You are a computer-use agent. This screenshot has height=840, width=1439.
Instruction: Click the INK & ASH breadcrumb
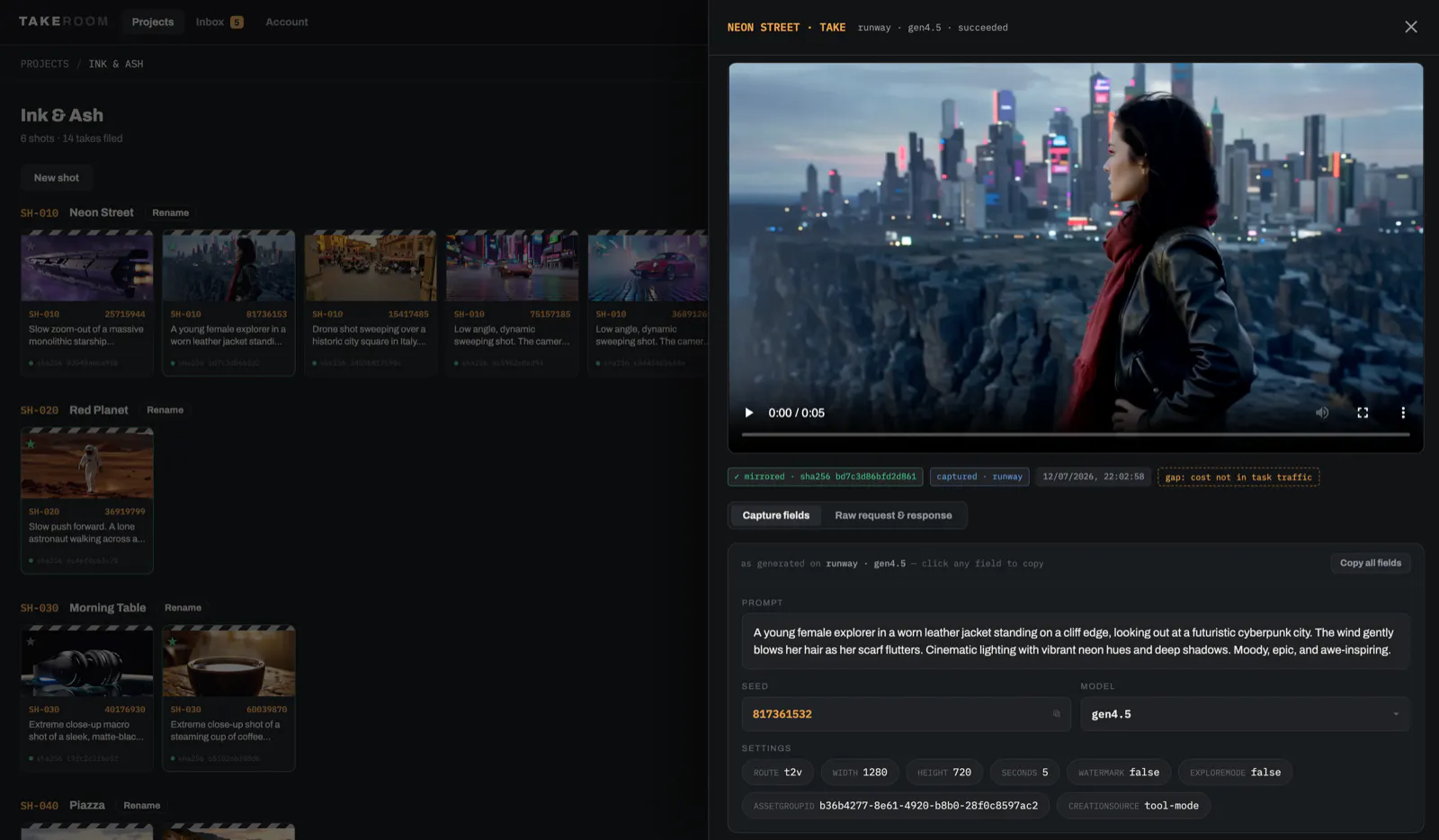[116, 64]
